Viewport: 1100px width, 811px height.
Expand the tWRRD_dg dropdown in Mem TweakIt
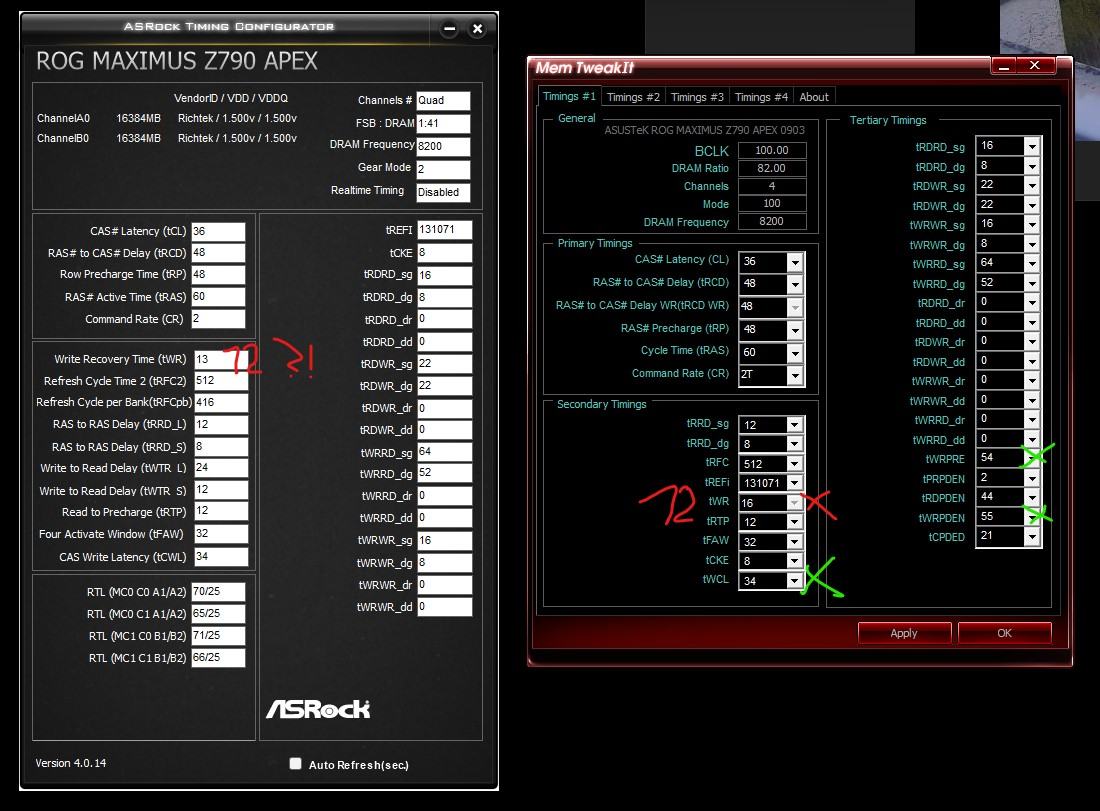[x=1032, y=283]
